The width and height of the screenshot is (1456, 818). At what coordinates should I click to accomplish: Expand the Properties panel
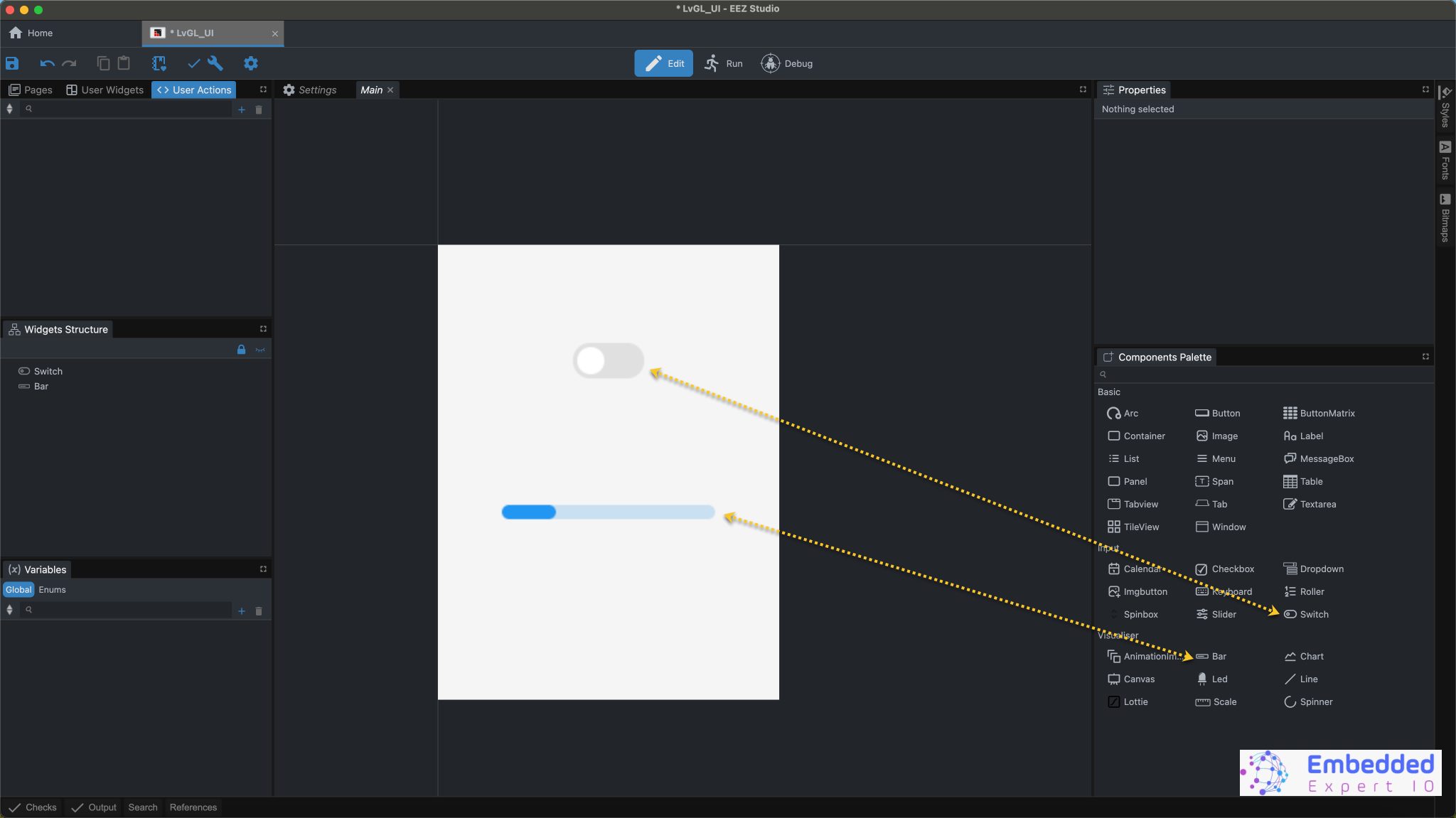pos(1426,90)
